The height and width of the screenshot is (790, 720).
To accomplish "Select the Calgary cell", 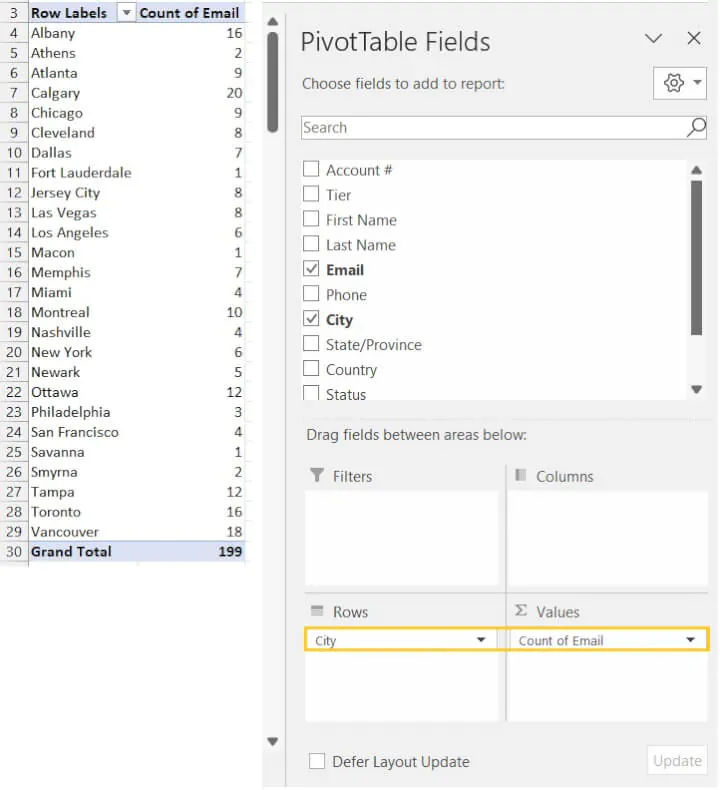I will click(x=82, y=93).
